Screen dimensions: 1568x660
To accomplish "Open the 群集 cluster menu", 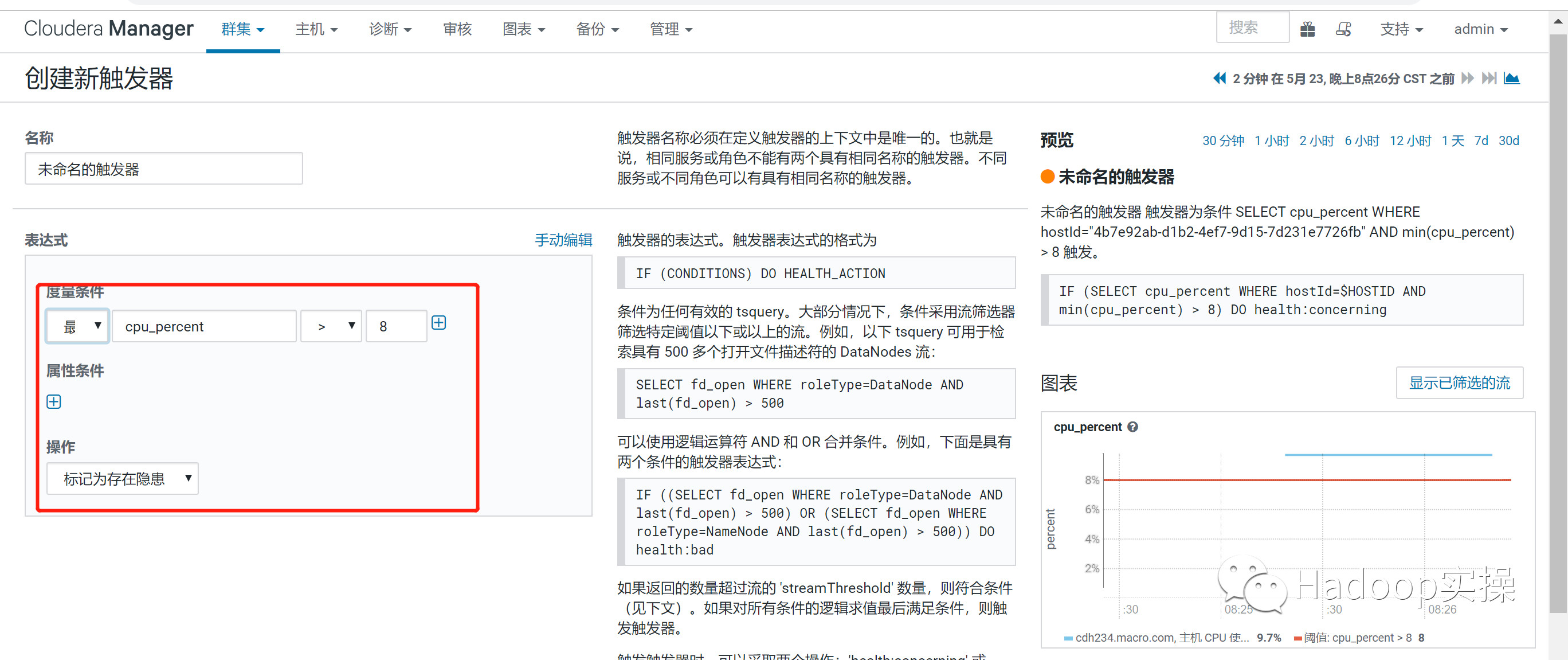I will [242, 29].
